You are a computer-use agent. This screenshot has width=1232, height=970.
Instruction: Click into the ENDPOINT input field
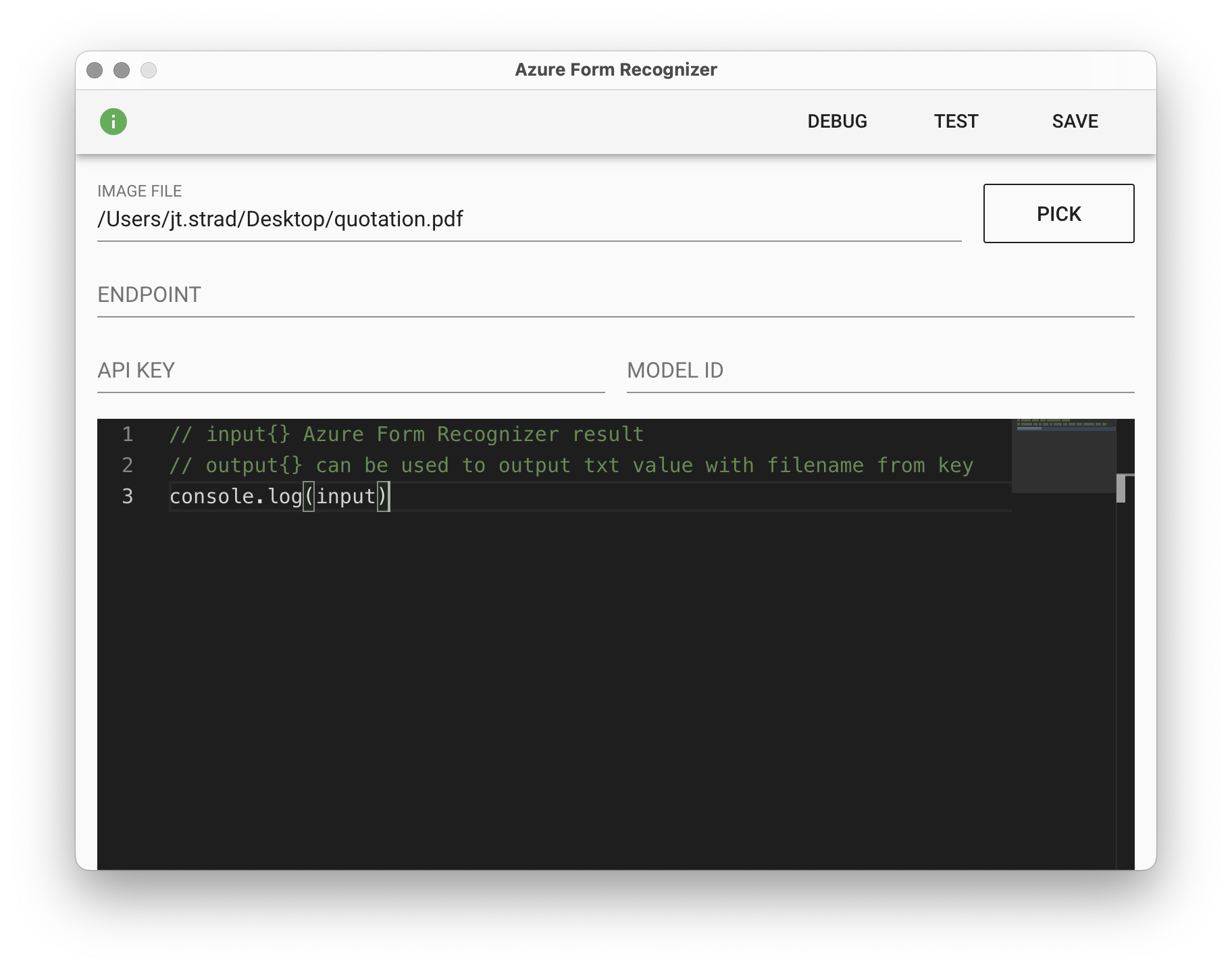coord(615,295)
